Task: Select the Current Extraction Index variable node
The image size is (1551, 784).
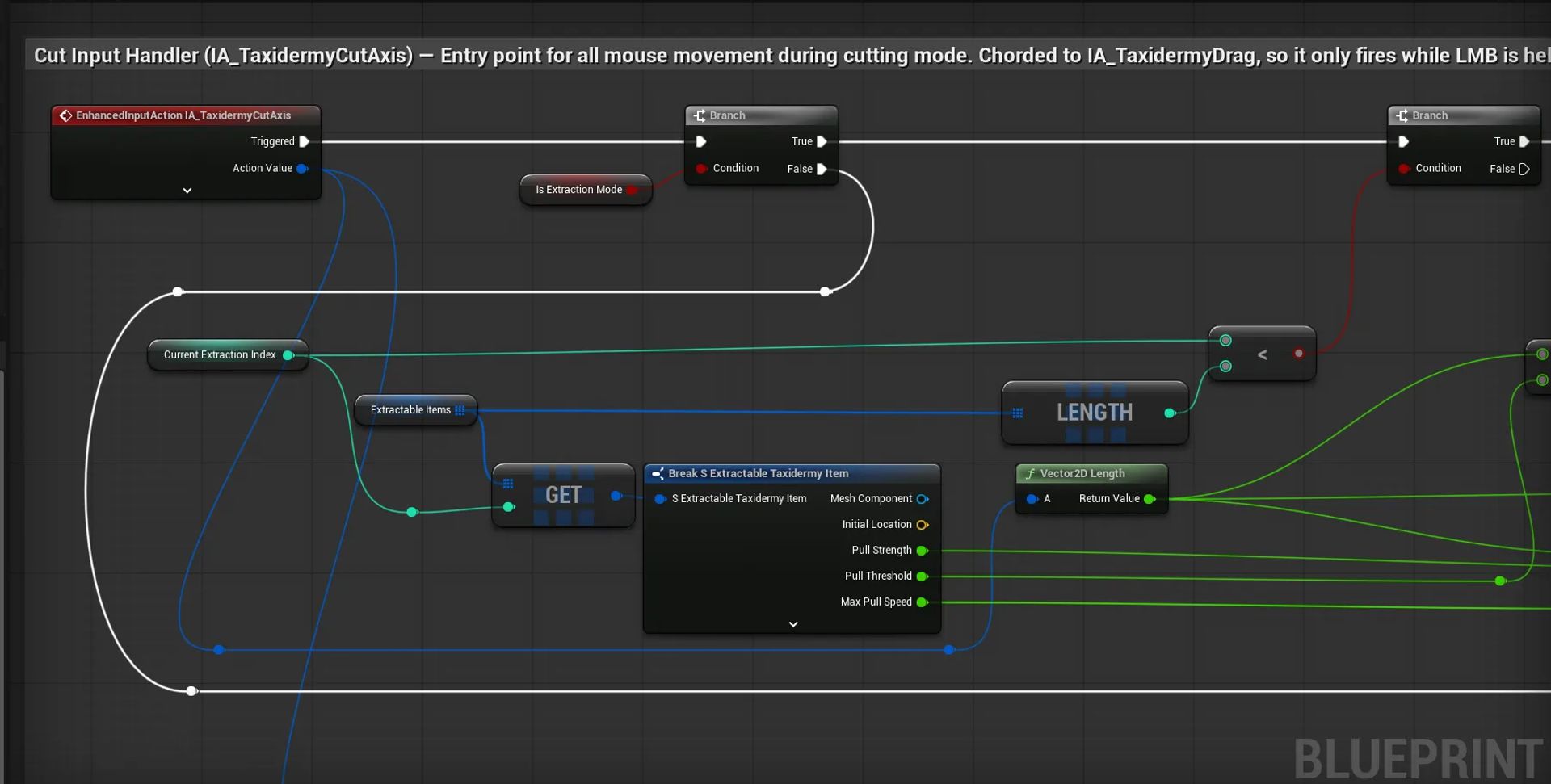Action: [x=228, y=355]
